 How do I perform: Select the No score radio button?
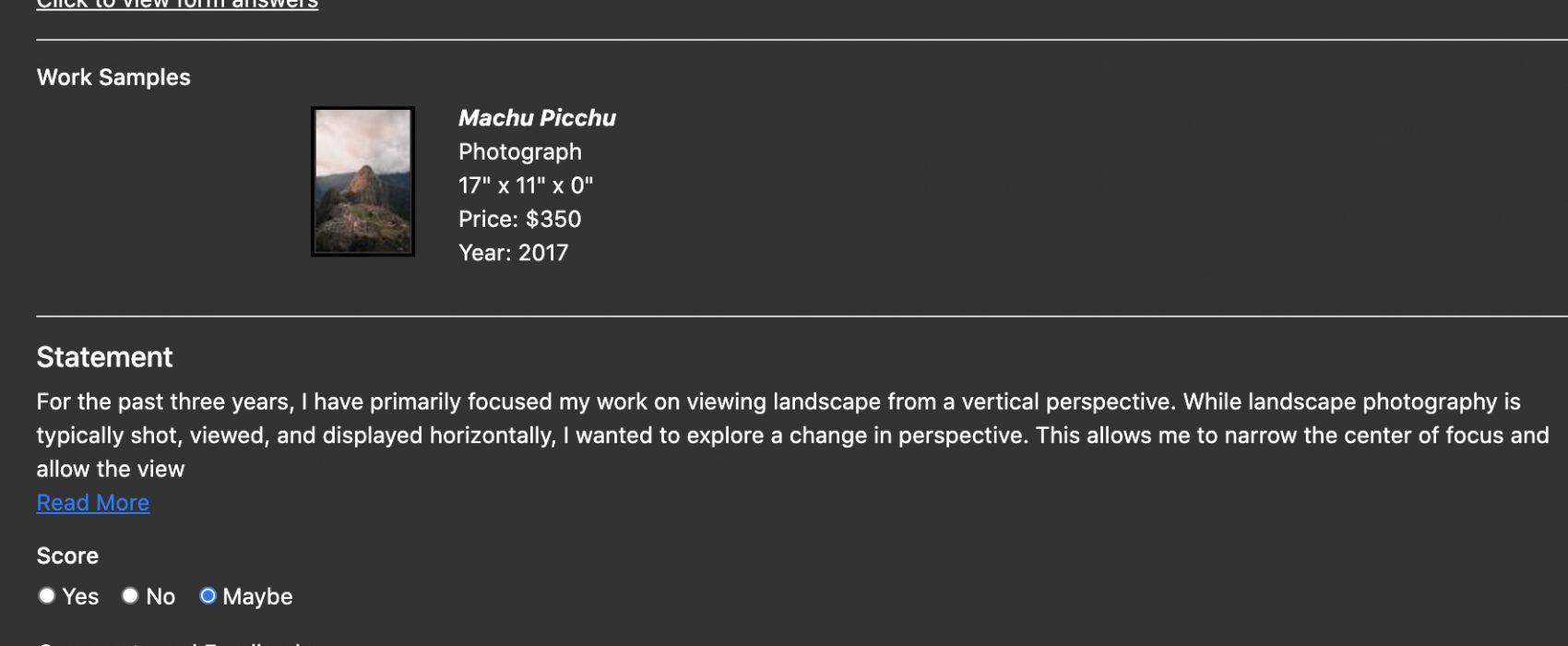point(130,596)
